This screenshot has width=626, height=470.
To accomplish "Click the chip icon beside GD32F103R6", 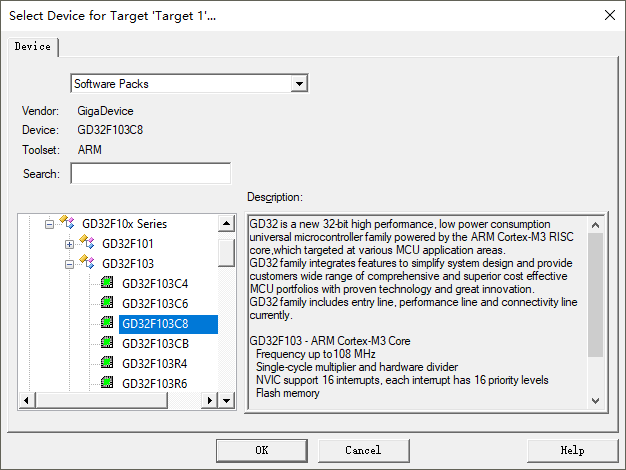I will point(107,382).
